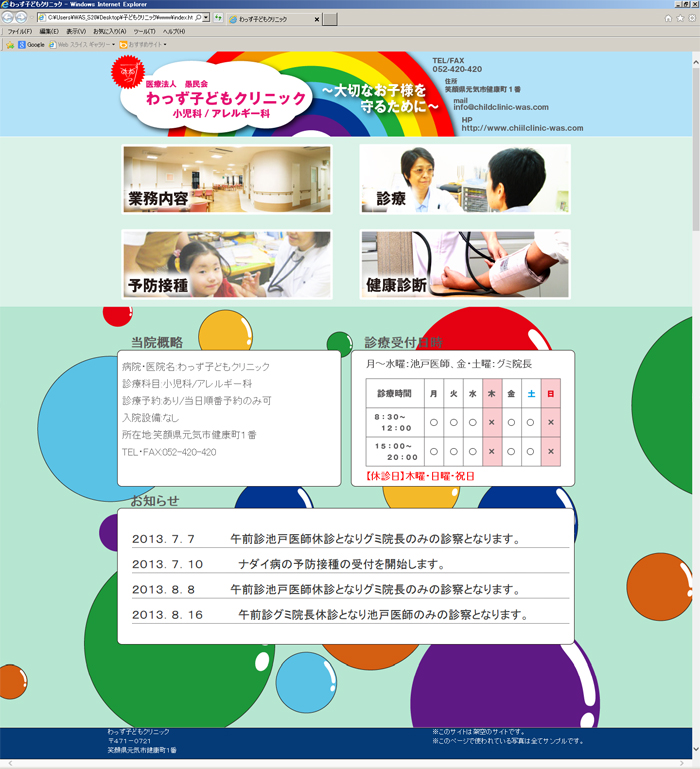Click the 8:30～12:00 time row label
This screenshot has height=769, width=700.
pos(395,422)
